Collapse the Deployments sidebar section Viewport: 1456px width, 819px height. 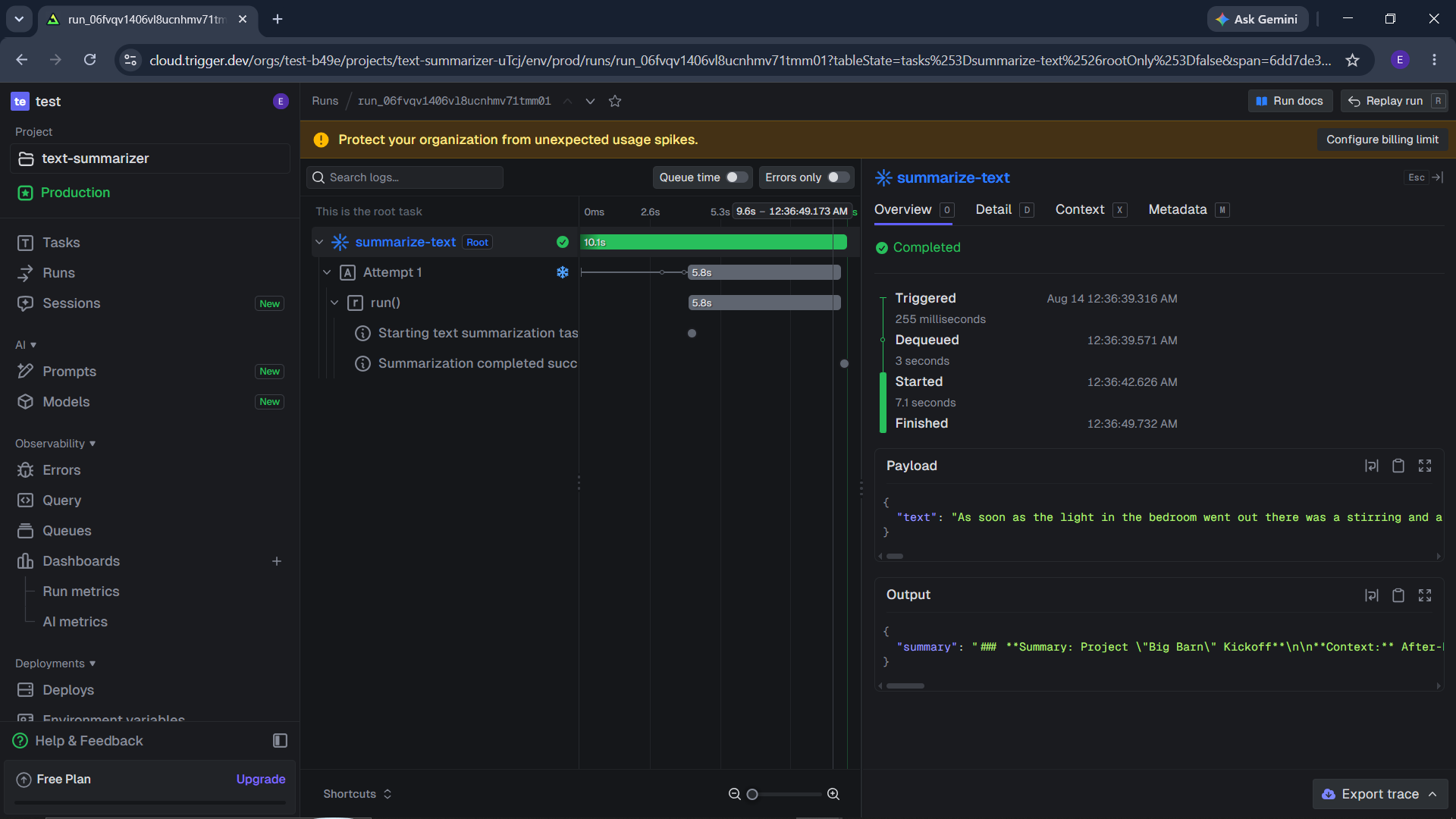coord(55,664)
